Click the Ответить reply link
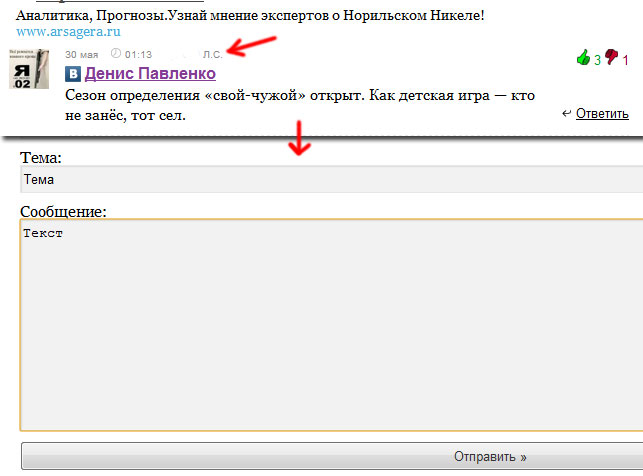 (602, 113)
